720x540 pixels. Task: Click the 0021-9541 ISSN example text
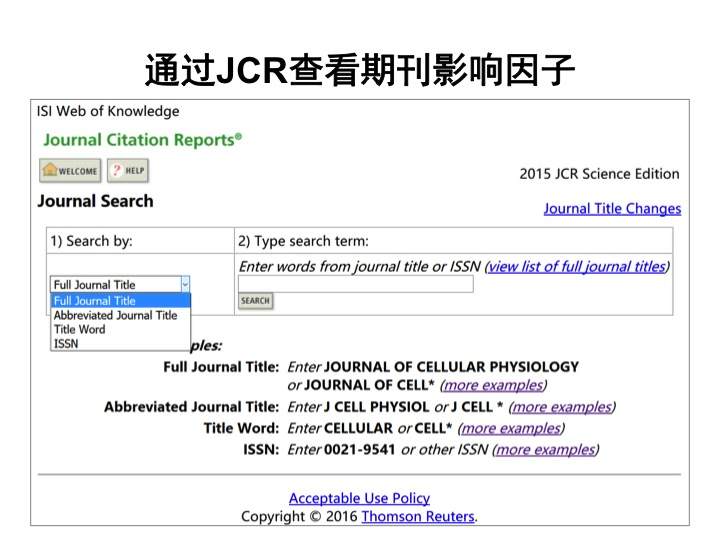click(x=360, y=450)
